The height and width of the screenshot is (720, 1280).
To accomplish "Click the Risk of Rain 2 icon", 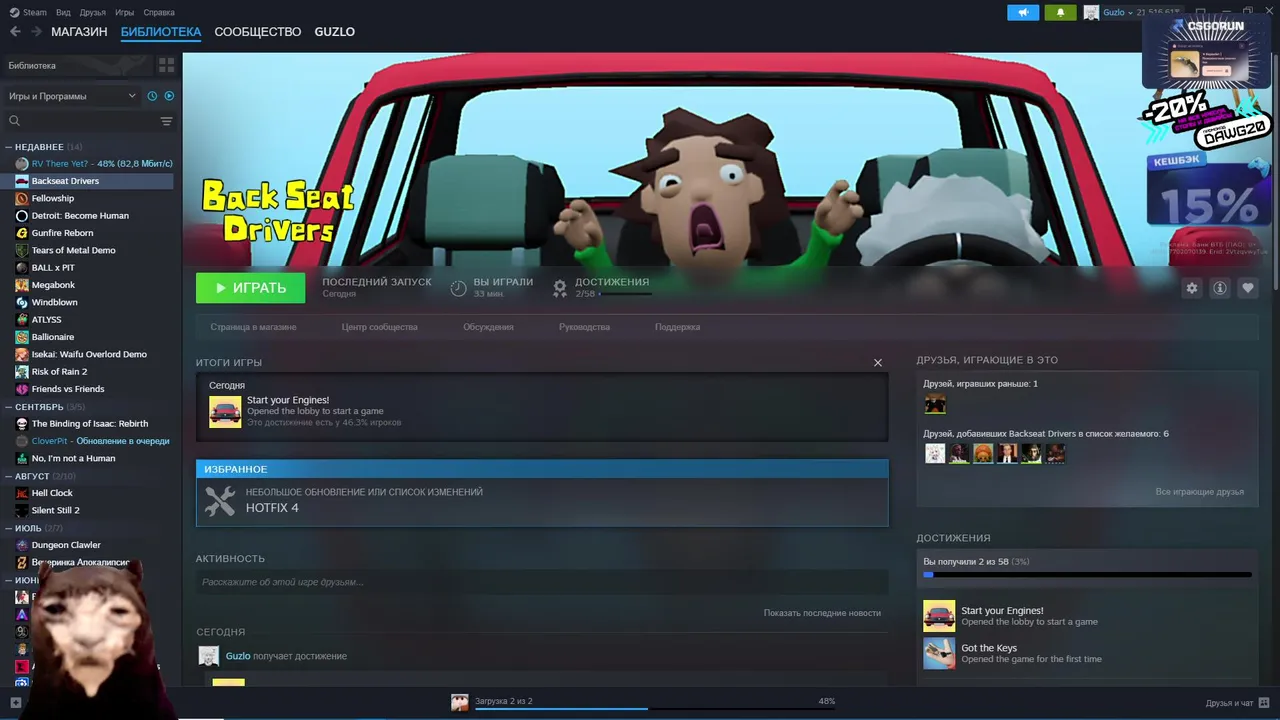I will [x=22, y=372].
